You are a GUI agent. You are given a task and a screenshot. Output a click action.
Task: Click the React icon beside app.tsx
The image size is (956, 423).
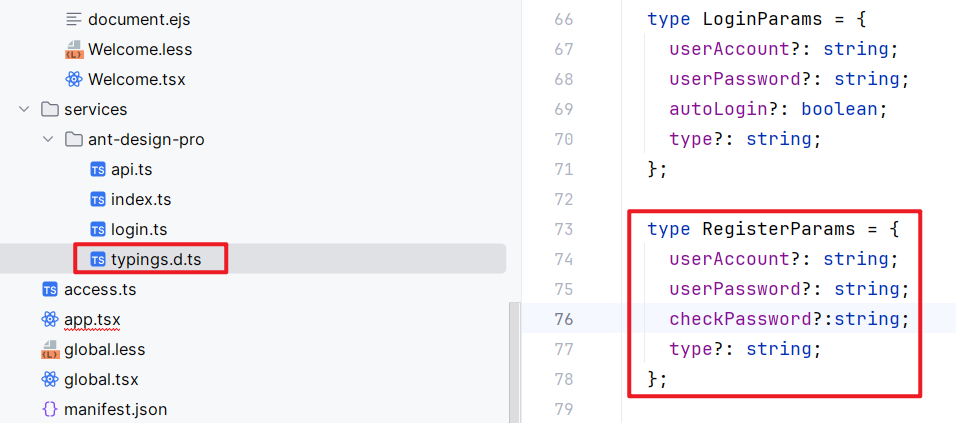[49, 319]
